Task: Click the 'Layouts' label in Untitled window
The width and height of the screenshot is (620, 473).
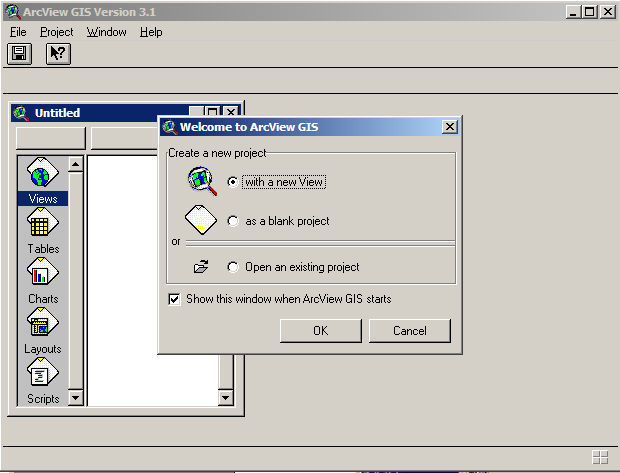Action: pyautogui.click(x=43, y=349)
